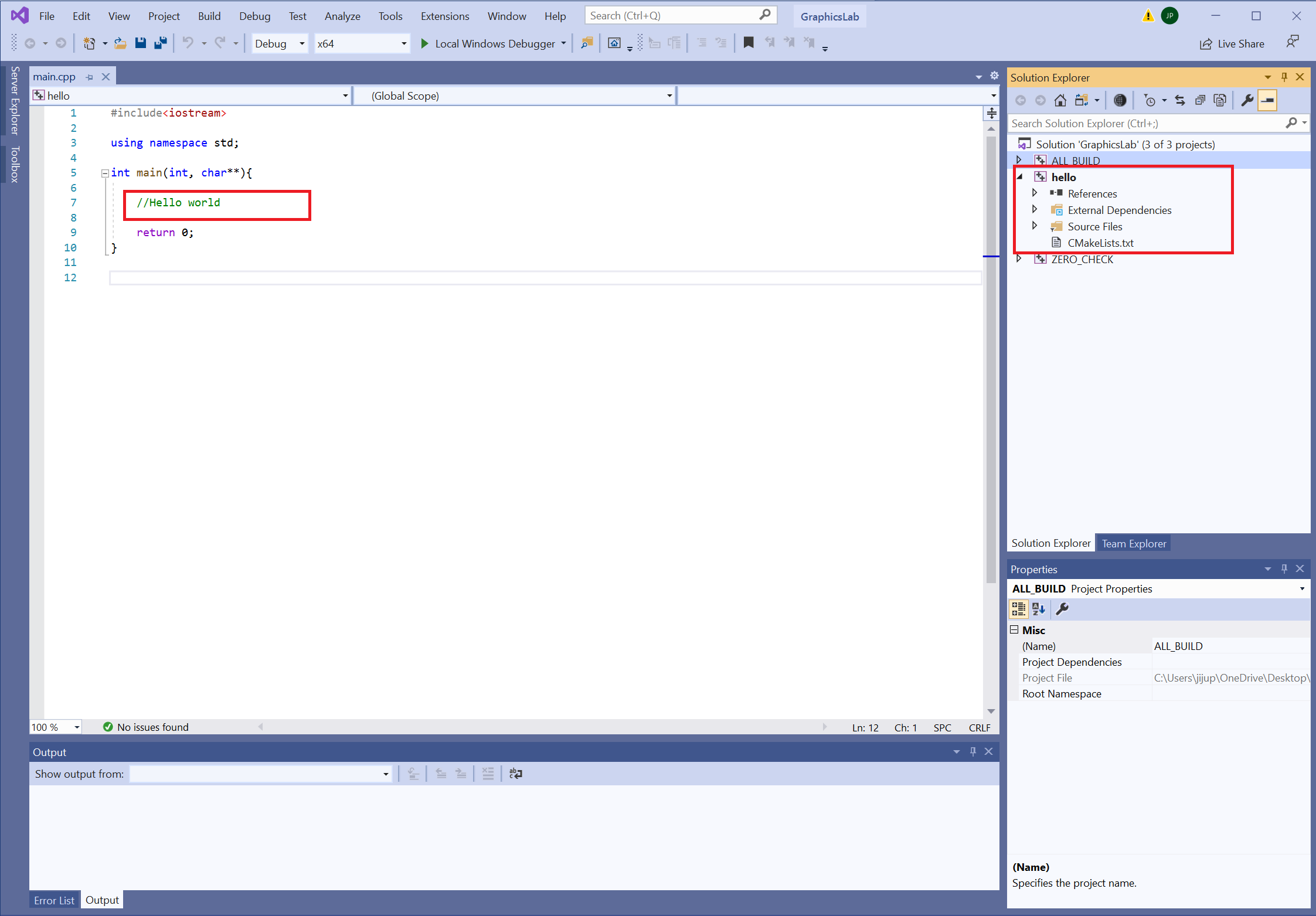Toggle Word Wrap in Output panel
The height and width of the screenshot is (916, 1316).
tap(515, 774)
